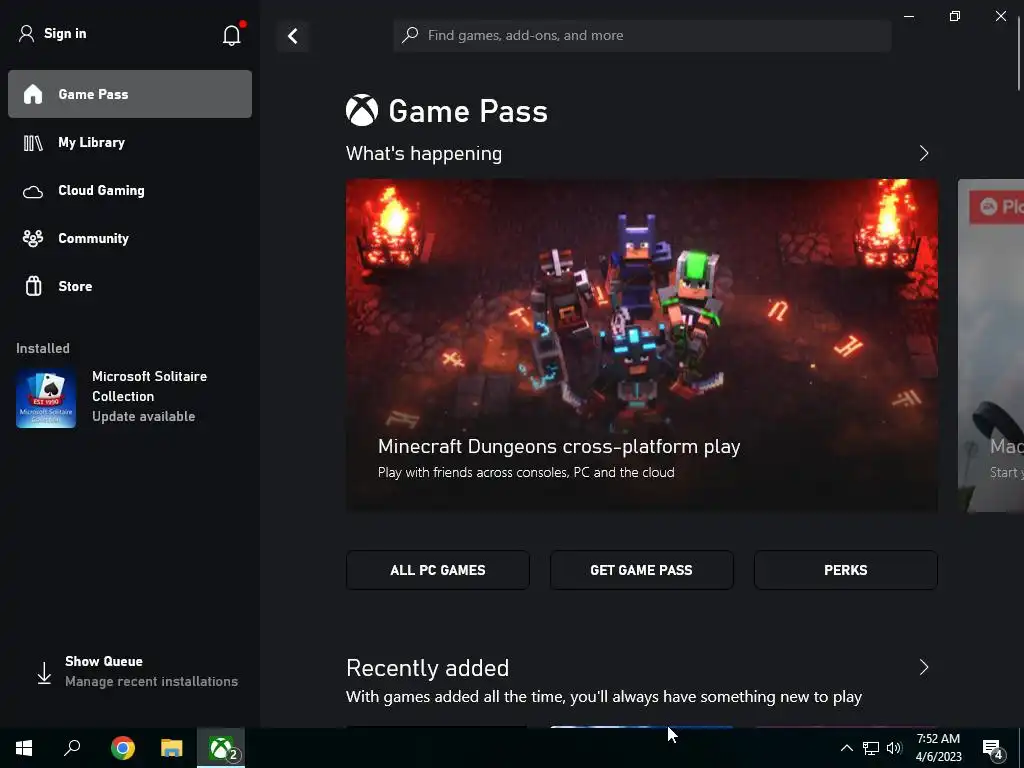Click the volume speaker tray icon
The image size is (1024, 768).
click(x=894, y=748)
